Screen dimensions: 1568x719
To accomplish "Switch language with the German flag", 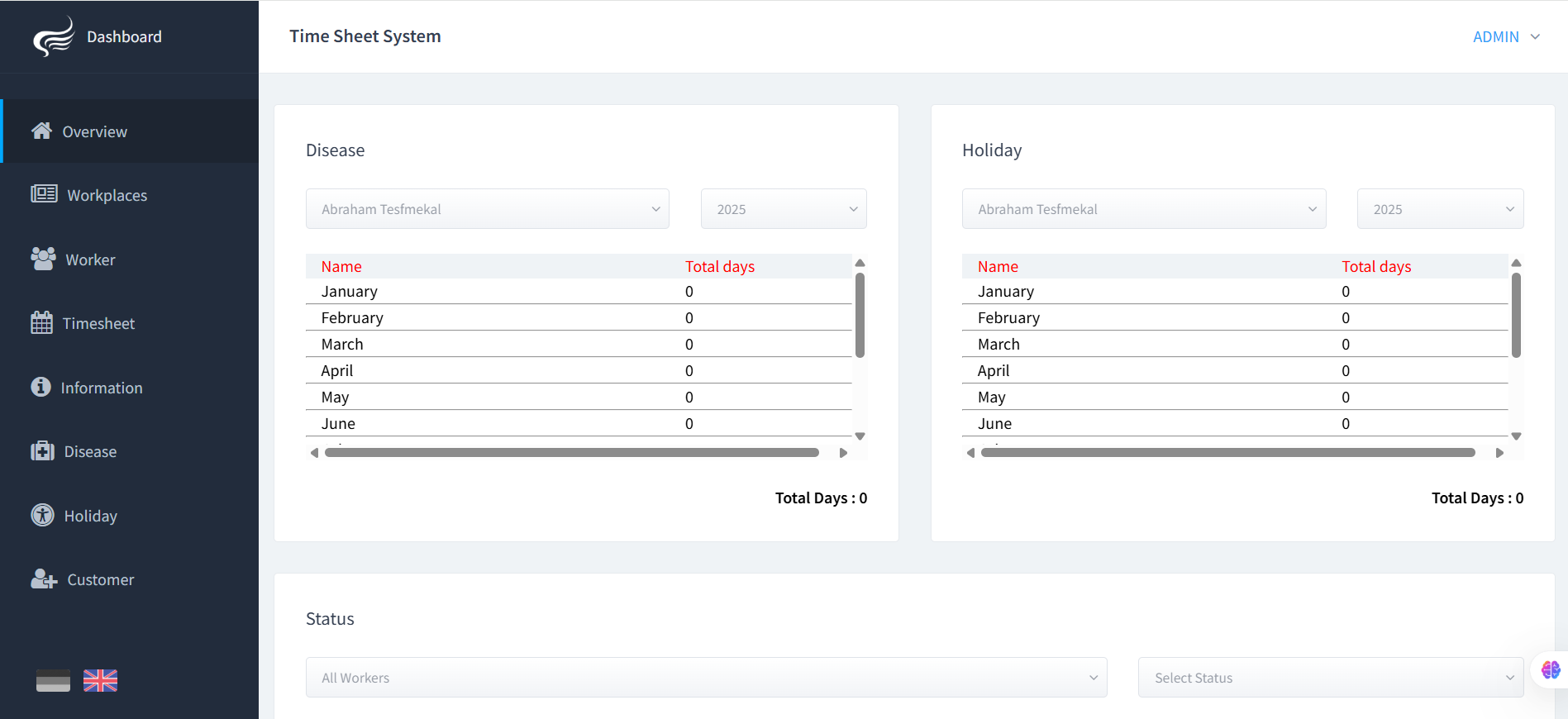I will (53, 680).
